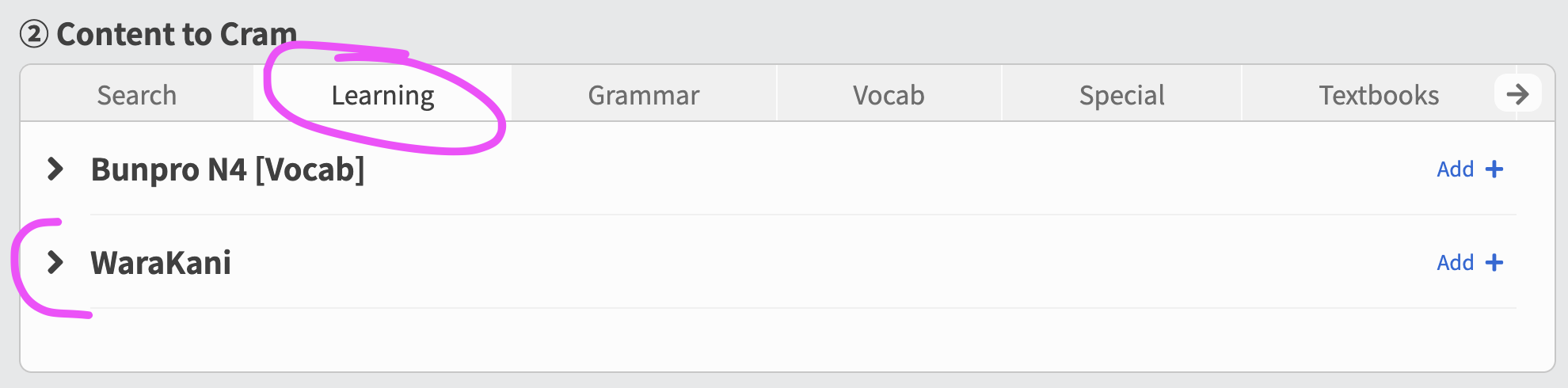Click the divider line between Bunpro and WaraKani
1568x388 pixels.
(x=792, y=215)
